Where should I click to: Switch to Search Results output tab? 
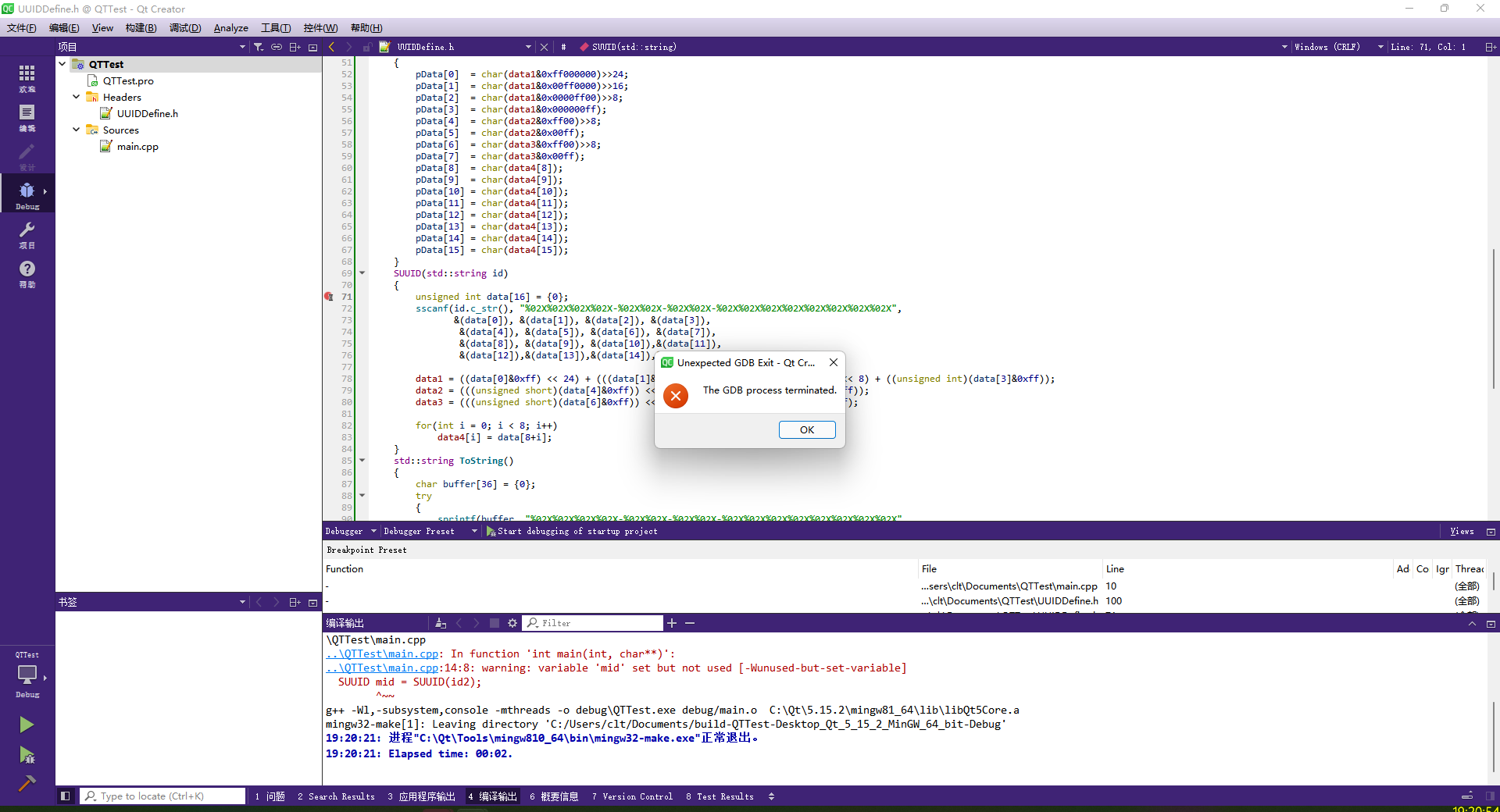coord(336,796)
